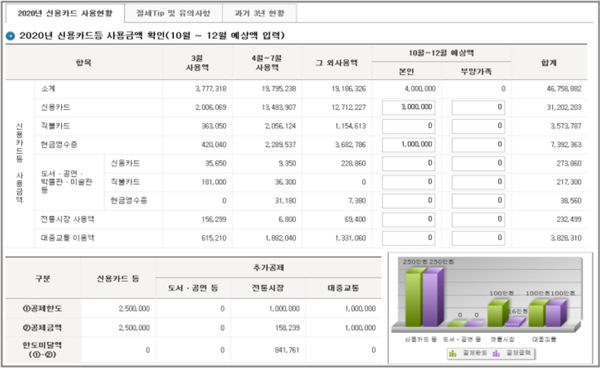This screenshot has width=600, height=368.
Task: Click the 전통시장 공제금액 value 158,239
Action: [x=287, y=328]
